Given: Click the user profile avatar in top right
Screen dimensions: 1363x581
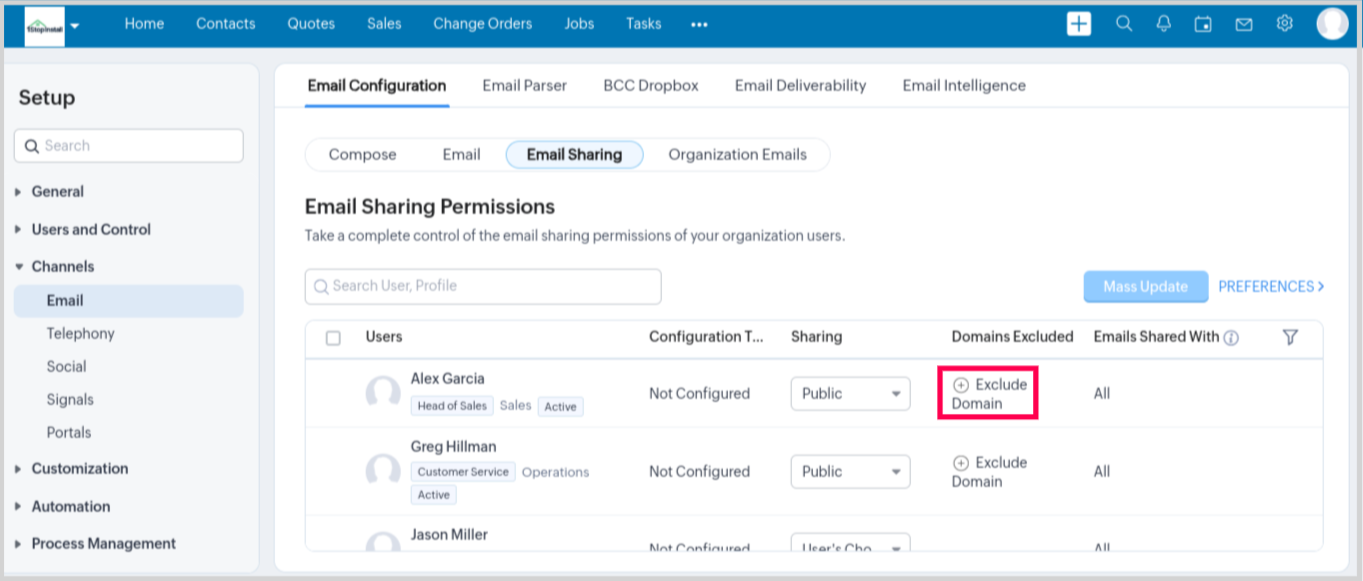Looking at the screenshot, I should pyautogui.click(x=1332, y=23).
